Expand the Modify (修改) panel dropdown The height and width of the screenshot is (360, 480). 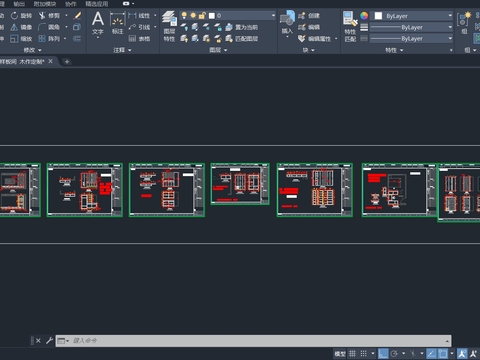click(32, 50)
